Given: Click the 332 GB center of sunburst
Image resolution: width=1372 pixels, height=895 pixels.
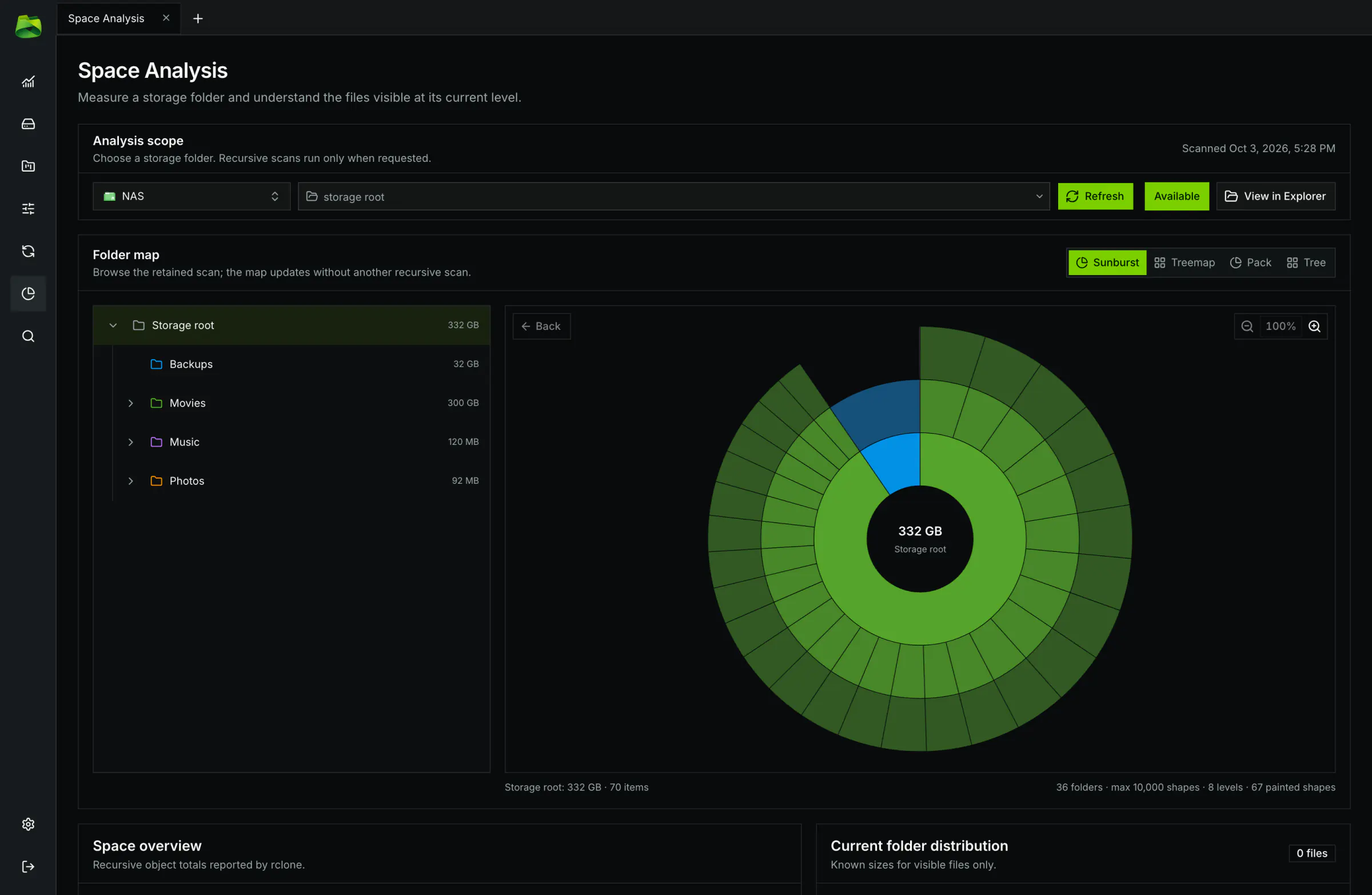Looking at the screenshot, I should pos(919,539).
